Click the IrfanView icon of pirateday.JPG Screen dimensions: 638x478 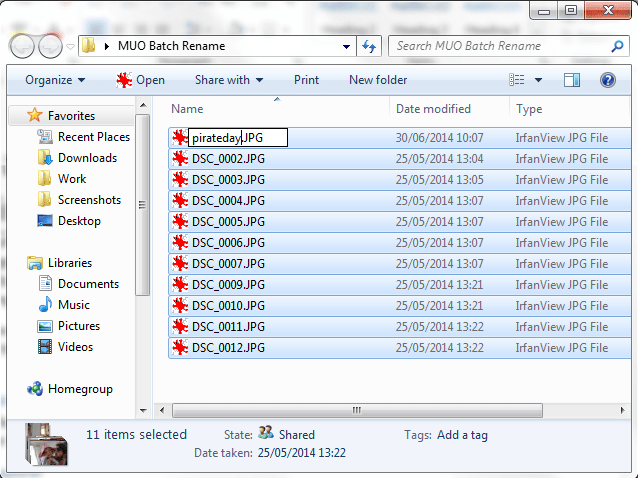(179, 138)
